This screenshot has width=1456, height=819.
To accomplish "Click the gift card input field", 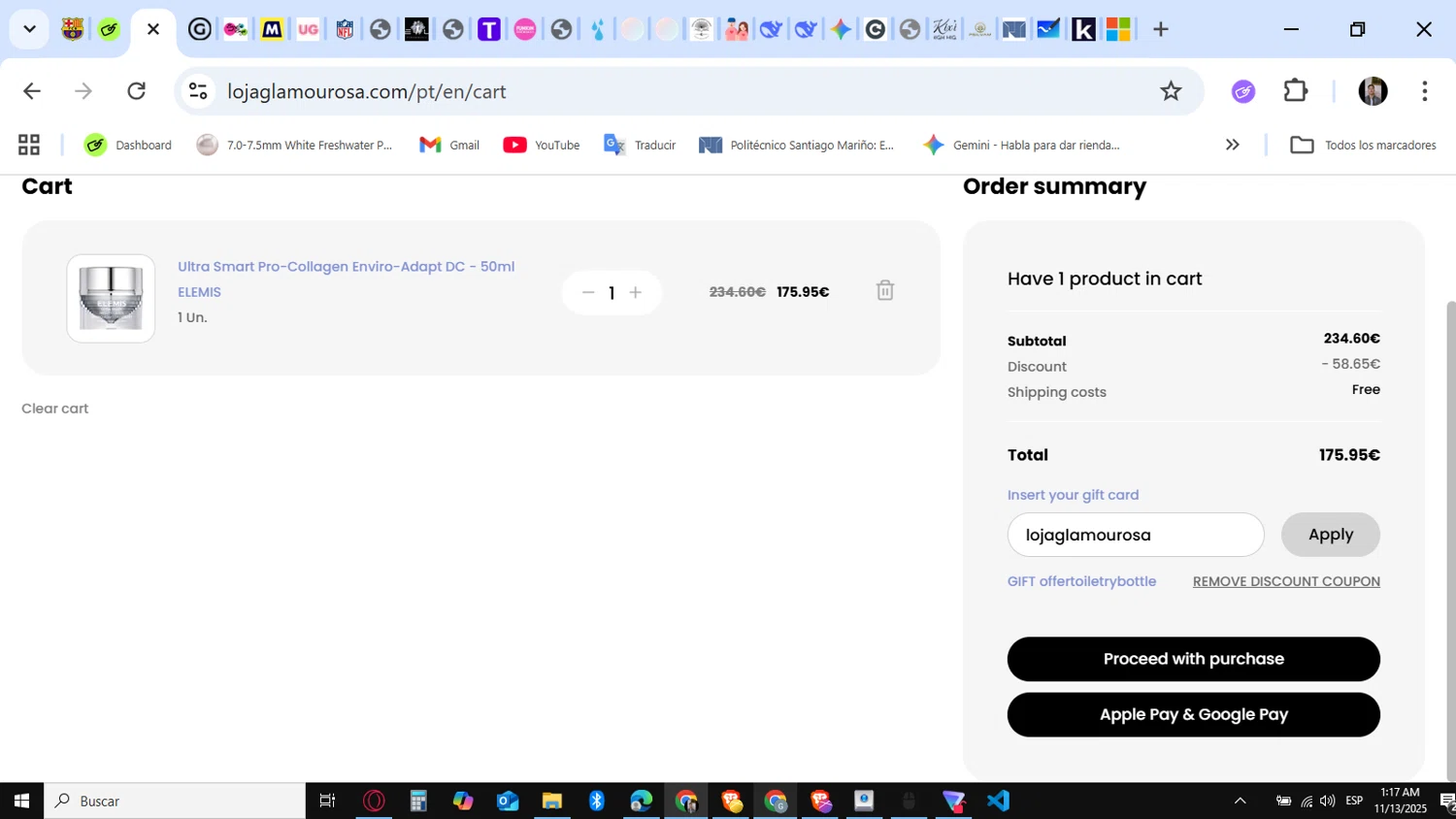I will click(1136, 535).
